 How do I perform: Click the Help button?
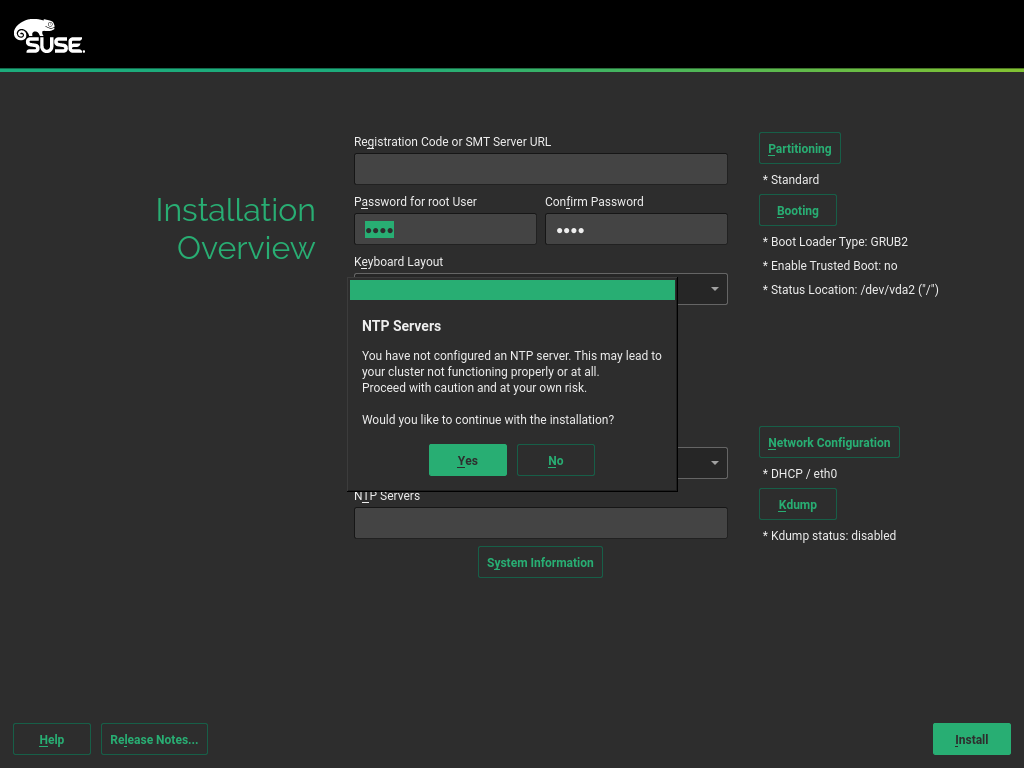(52, 739)
